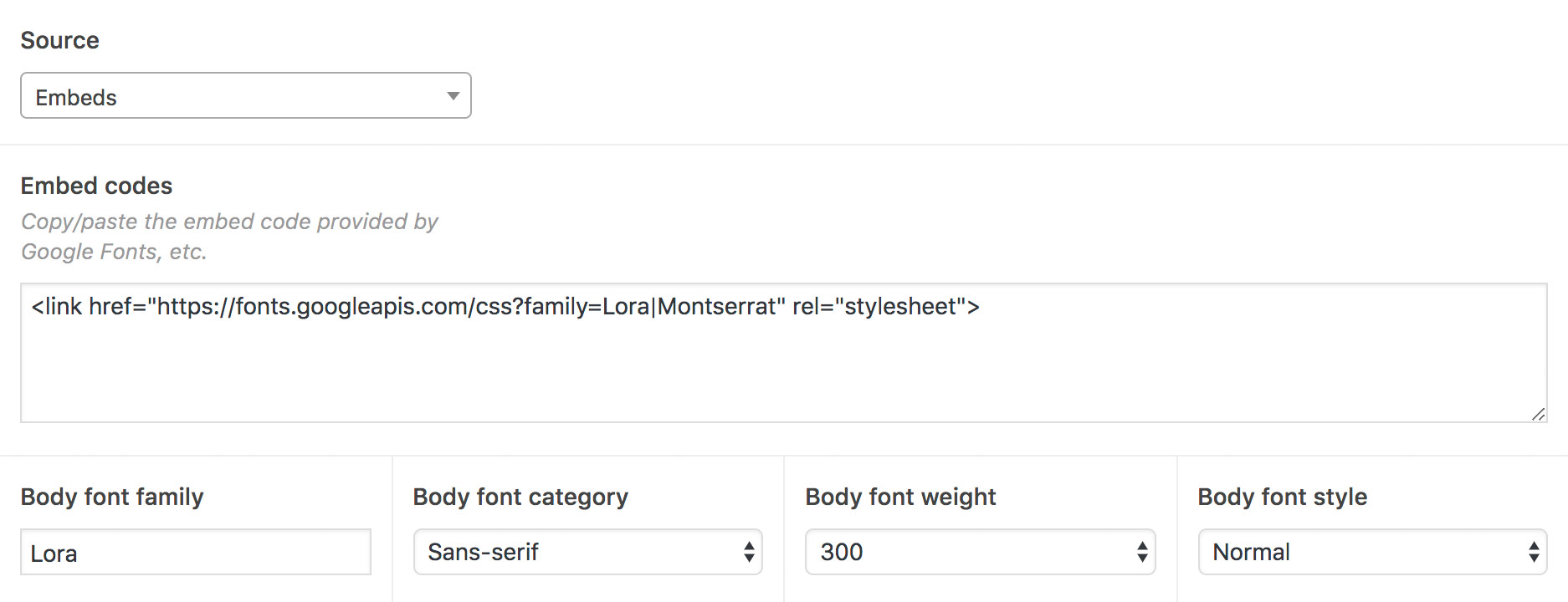The height and width of the screenshot is (602, 1568).
Task: Click the arrow on the Source select box
Action: click(453, 96)
